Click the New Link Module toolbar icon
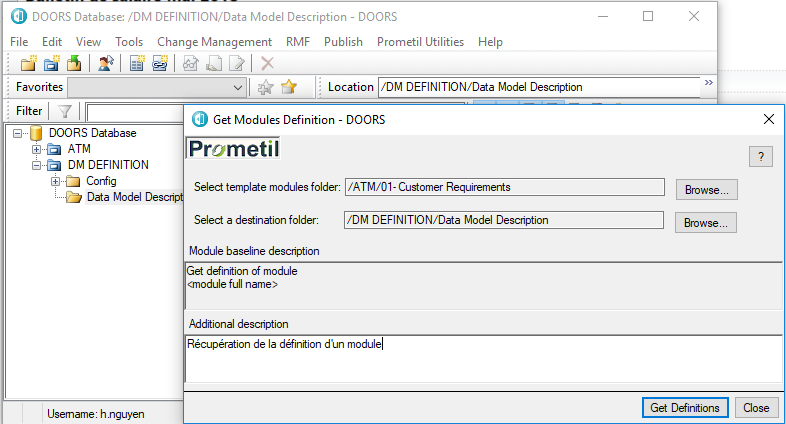The image size is (786, 424). pos(160,63)
